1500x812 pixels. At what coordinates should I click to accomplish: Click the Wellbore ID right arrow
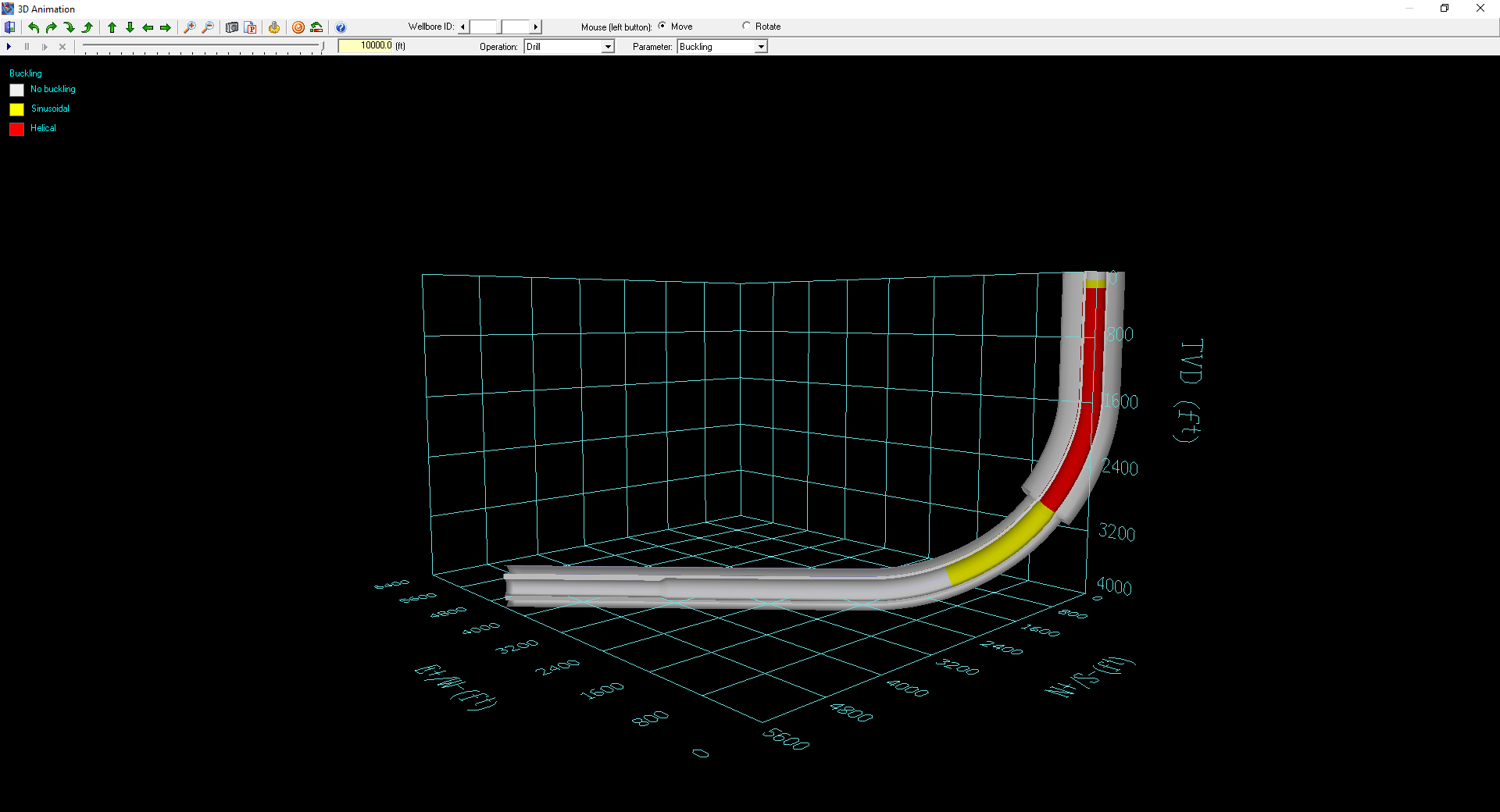pyautogui.click(x=536, y=27)
